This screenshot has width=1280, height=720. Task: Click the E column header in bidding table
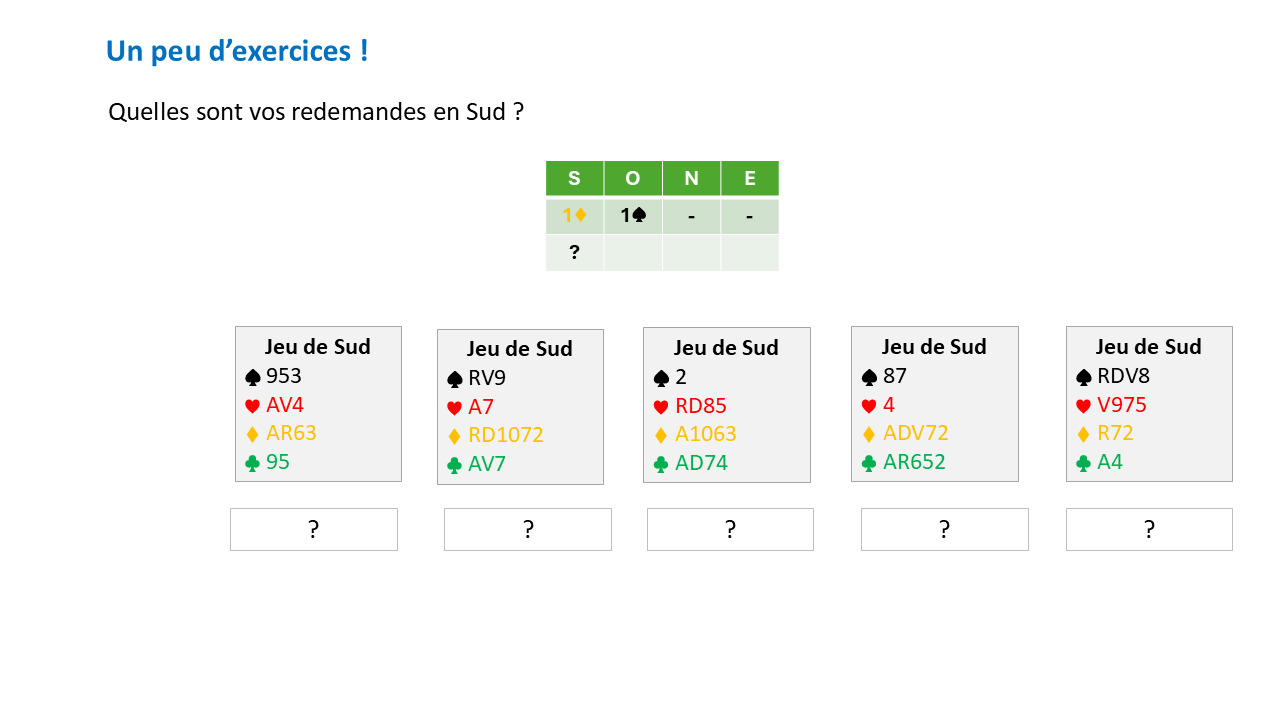(x=749, y=179)
